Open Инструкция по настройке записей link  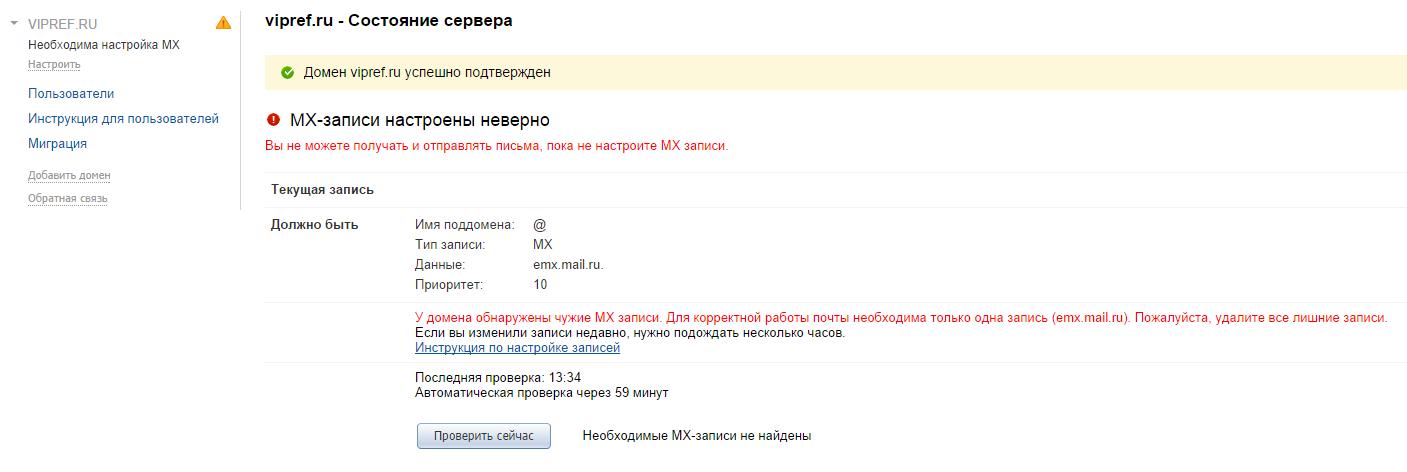(x=517, y=347)
